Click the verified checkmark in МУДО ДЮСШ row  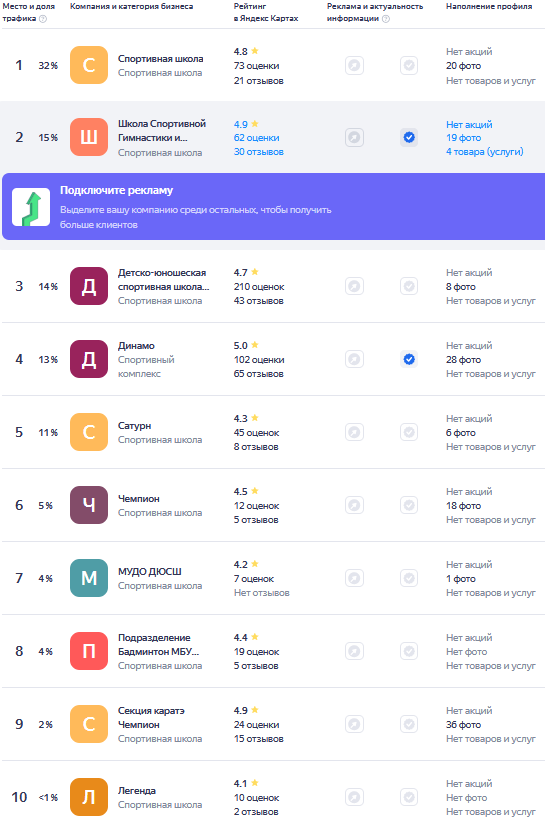[409, 578]
